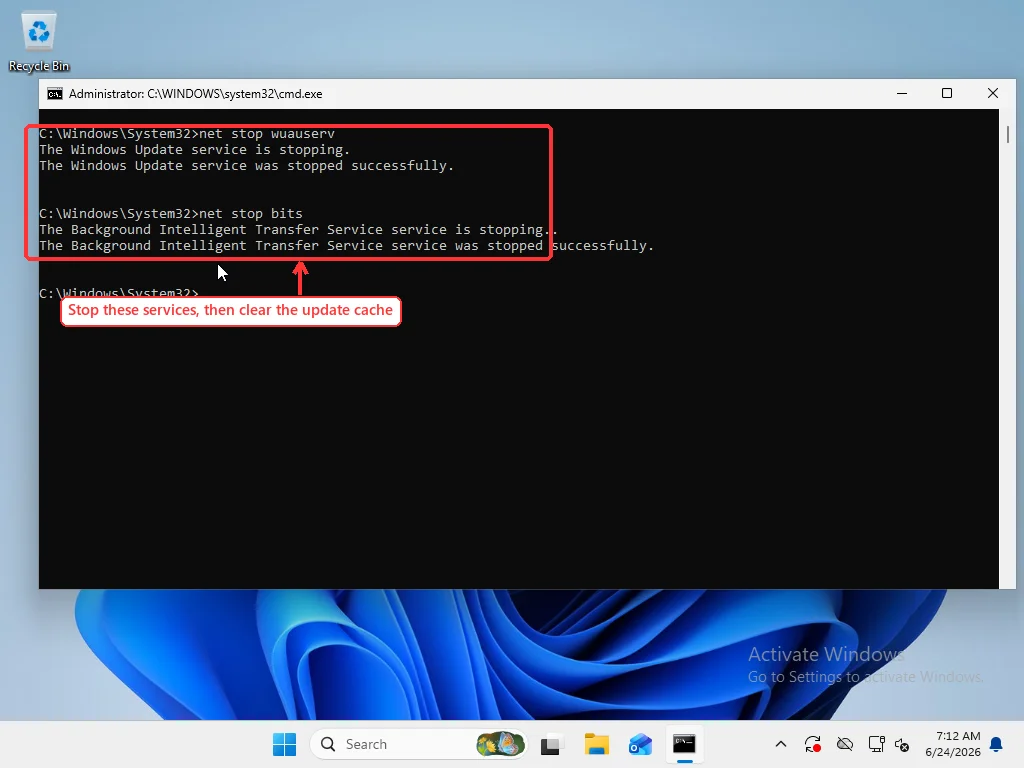This screenshot has width=1024, height=768.
Task: Open the notification bell icon
Action: point(996,744)
